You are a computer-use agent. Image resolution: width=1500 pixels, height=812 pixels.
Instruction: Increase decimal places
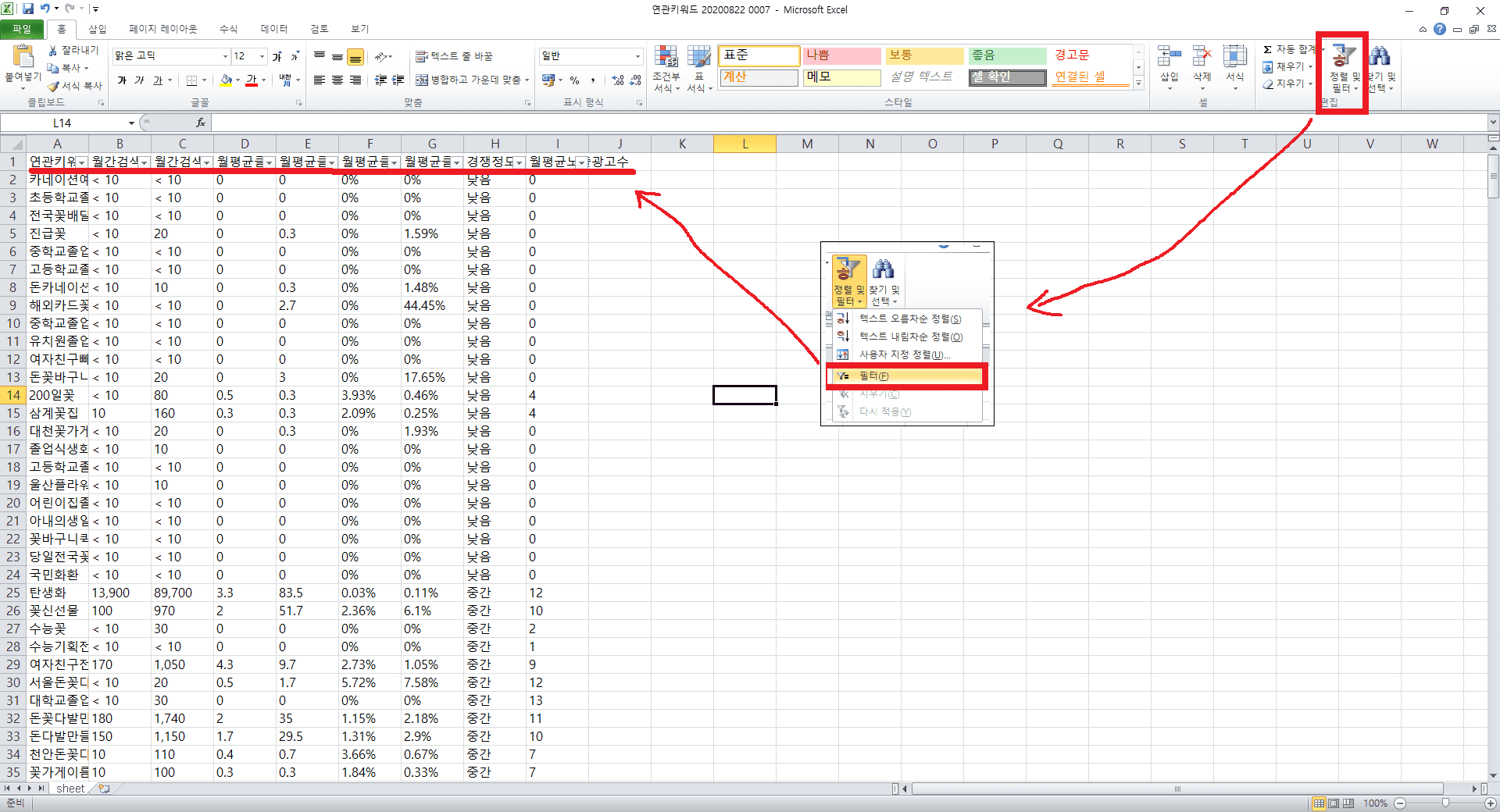click(618, 80)
